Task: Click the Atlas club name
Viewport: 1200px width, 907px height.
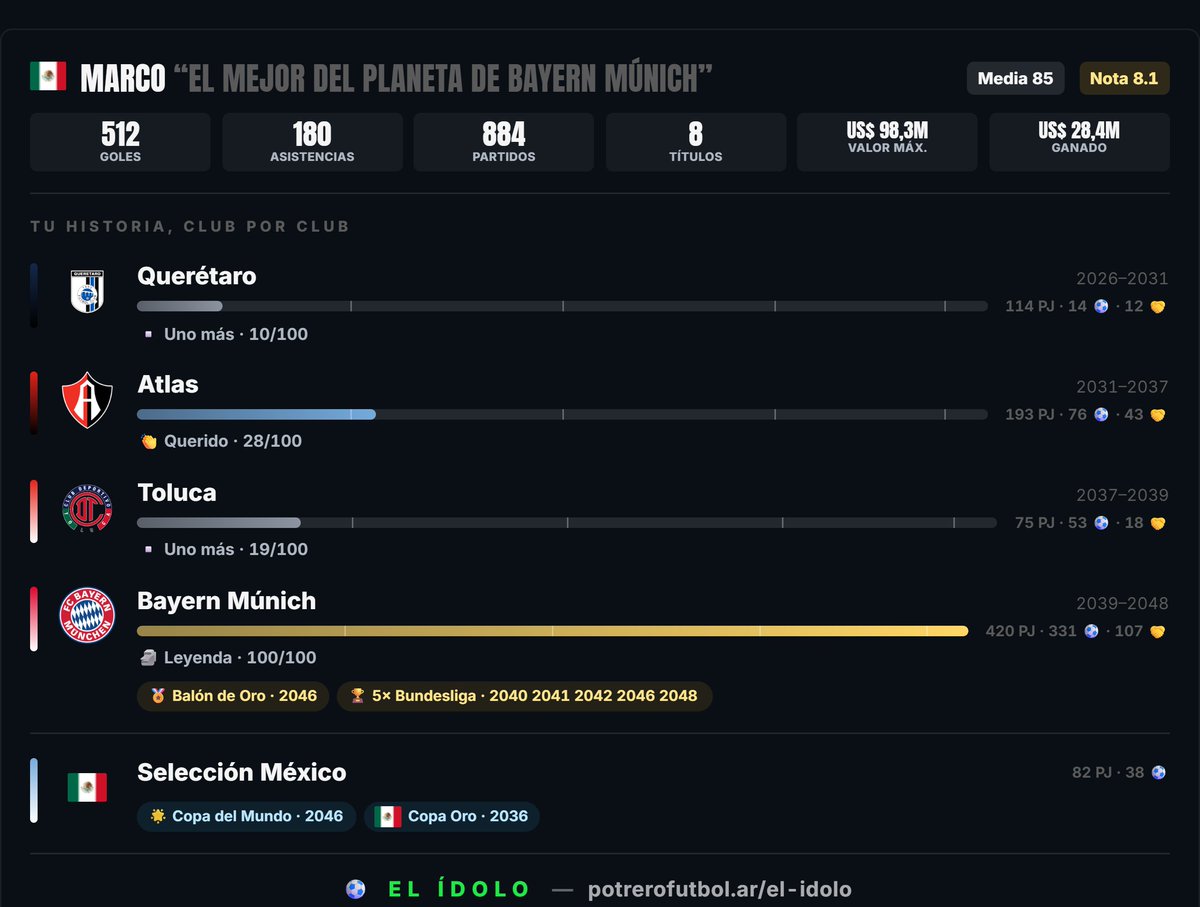Action: click(168, 384)
